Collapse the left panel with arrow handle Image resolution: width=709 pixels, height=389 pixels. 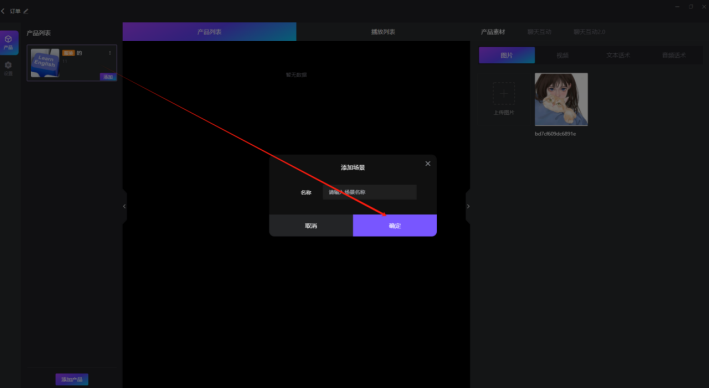pos(124,206)
